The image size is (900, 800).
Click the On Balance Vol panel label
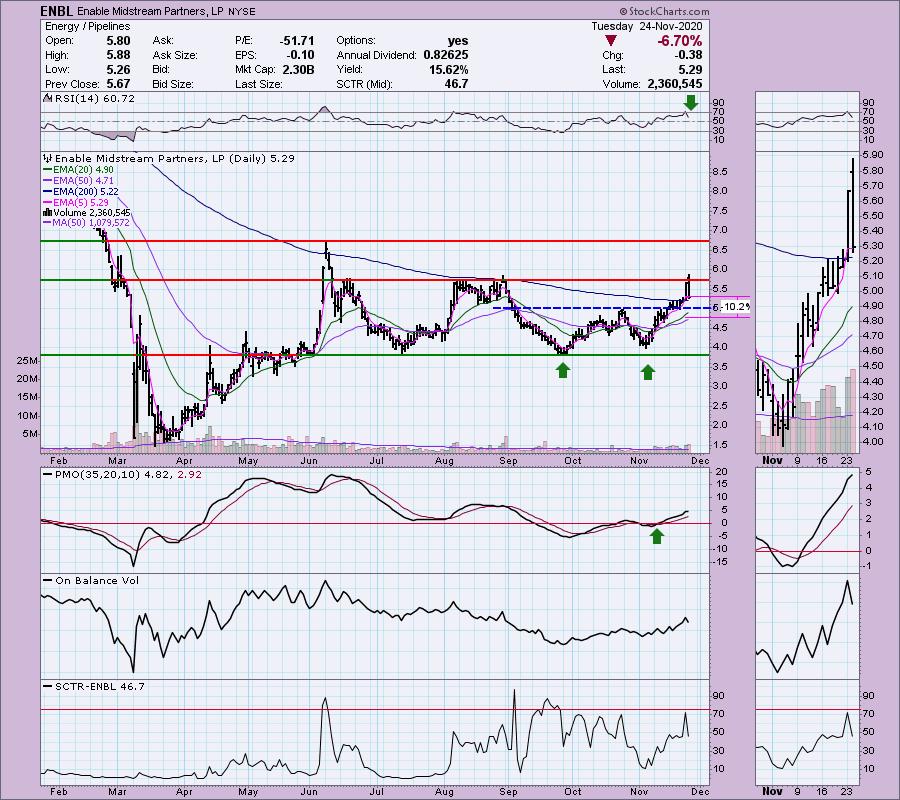coord(97,581)
